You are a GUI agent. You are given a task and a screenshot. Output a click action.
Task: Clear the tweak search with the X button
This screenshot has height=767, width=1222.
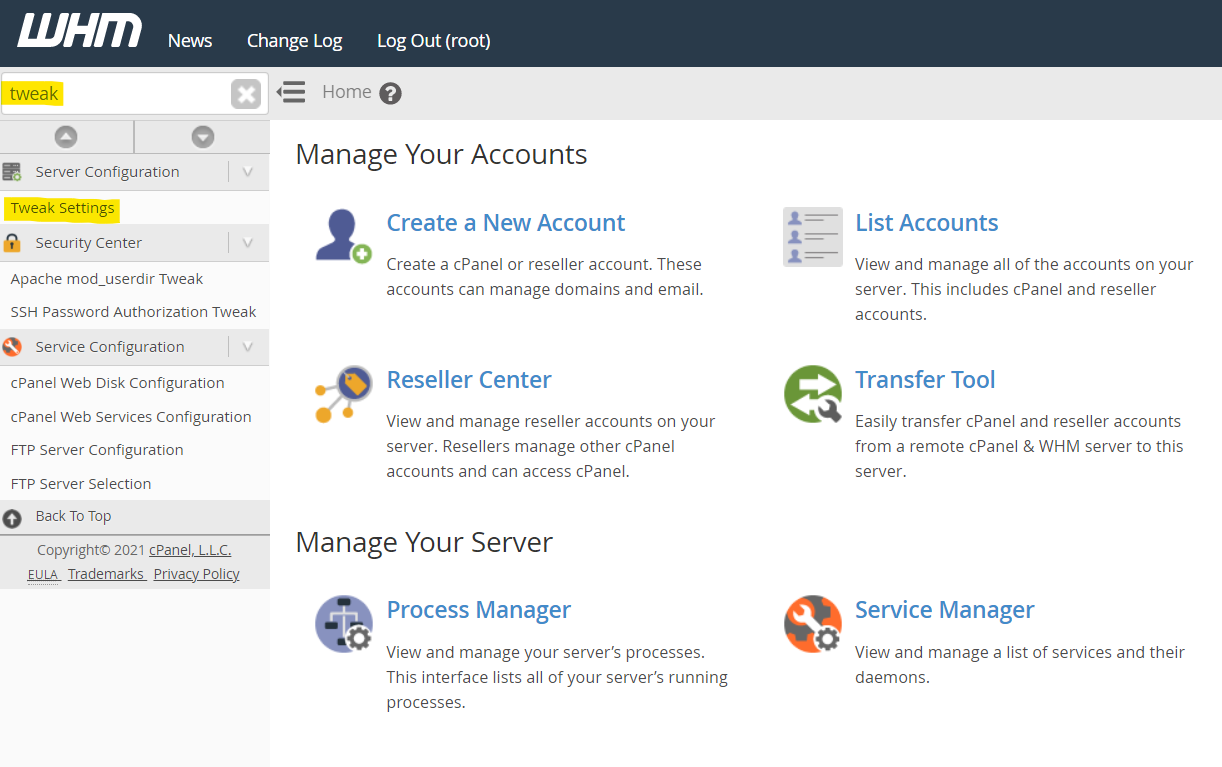pyautogui.click(x=246, y=94)
